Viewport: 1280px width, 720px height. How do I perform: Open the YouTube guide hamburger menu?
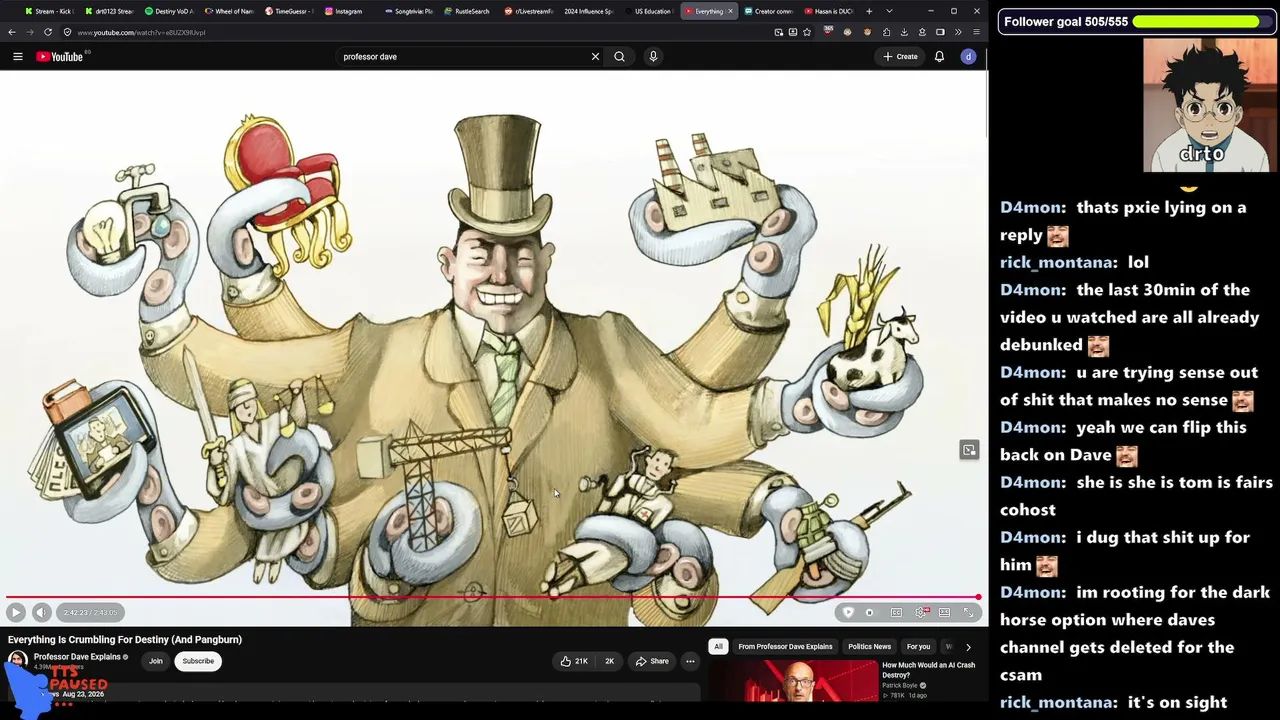17,57
